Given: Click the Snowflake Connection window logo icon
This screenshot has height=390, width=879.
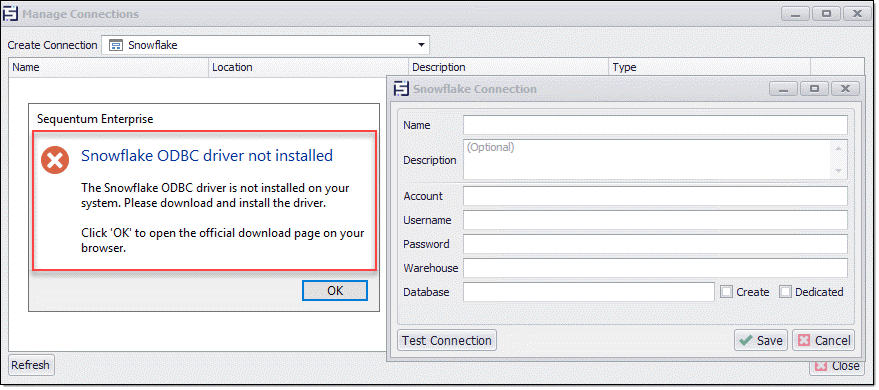Looking at the screenshot, I should pos(401,89).
